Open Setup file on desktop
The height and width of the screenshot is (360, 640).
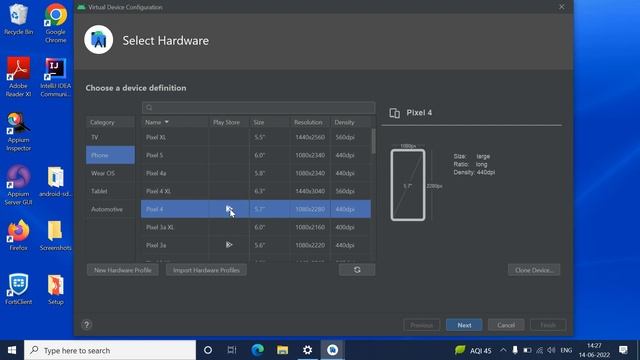point(56,289)
